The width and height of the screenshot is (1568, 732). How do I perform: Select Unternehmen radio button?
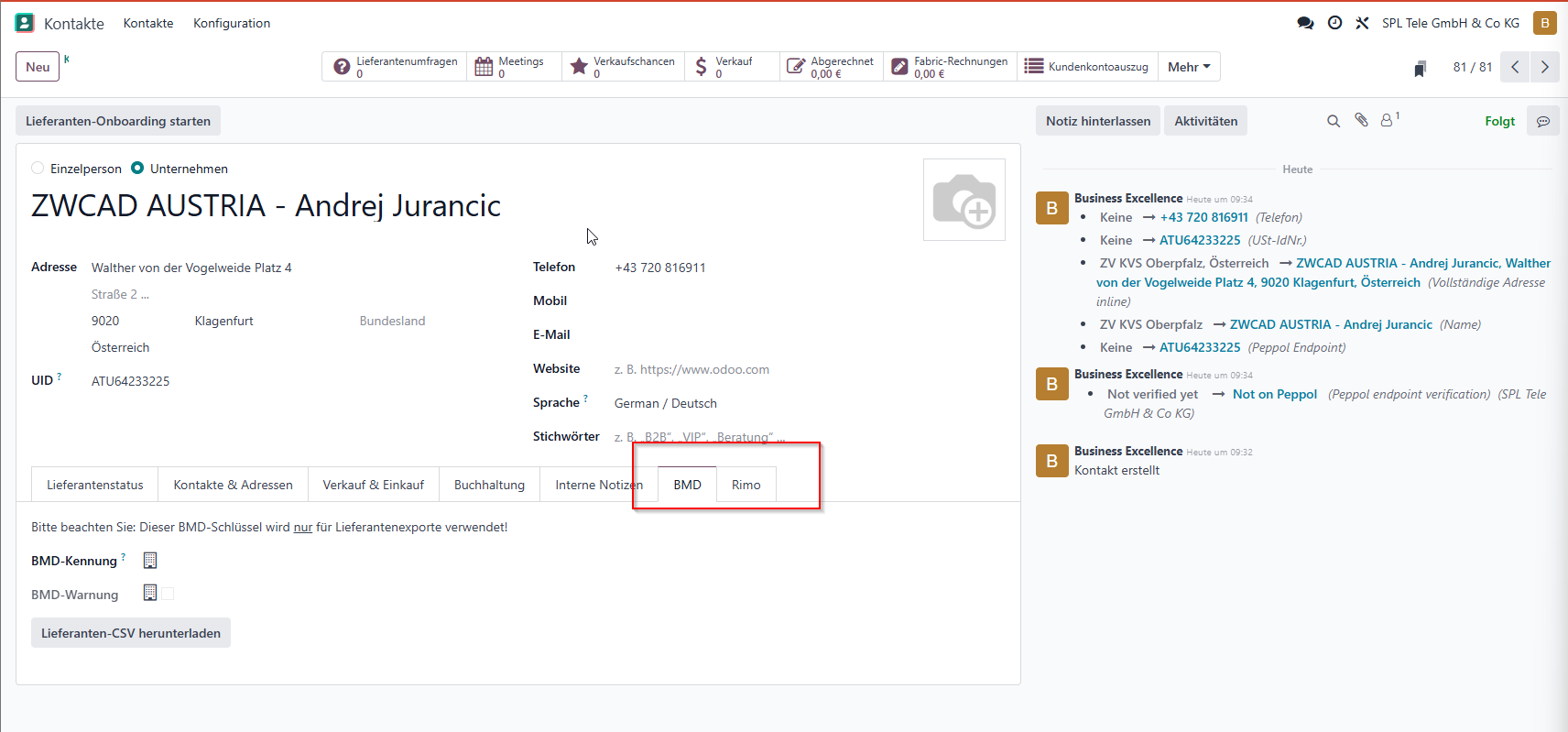tap(137, 168)
